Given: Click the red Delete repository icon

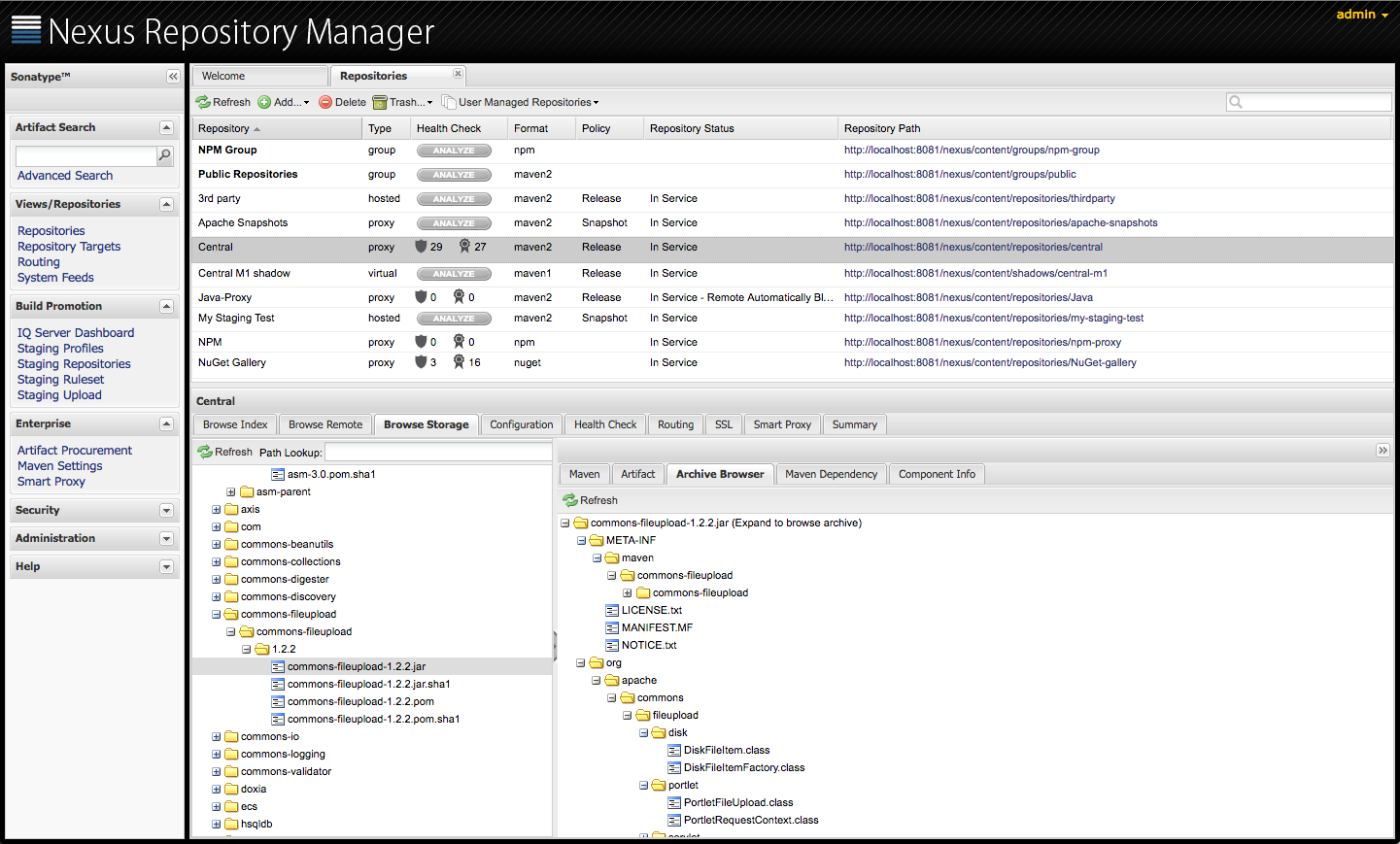Looking at the screenshot, I should click(x=325, y=102).
